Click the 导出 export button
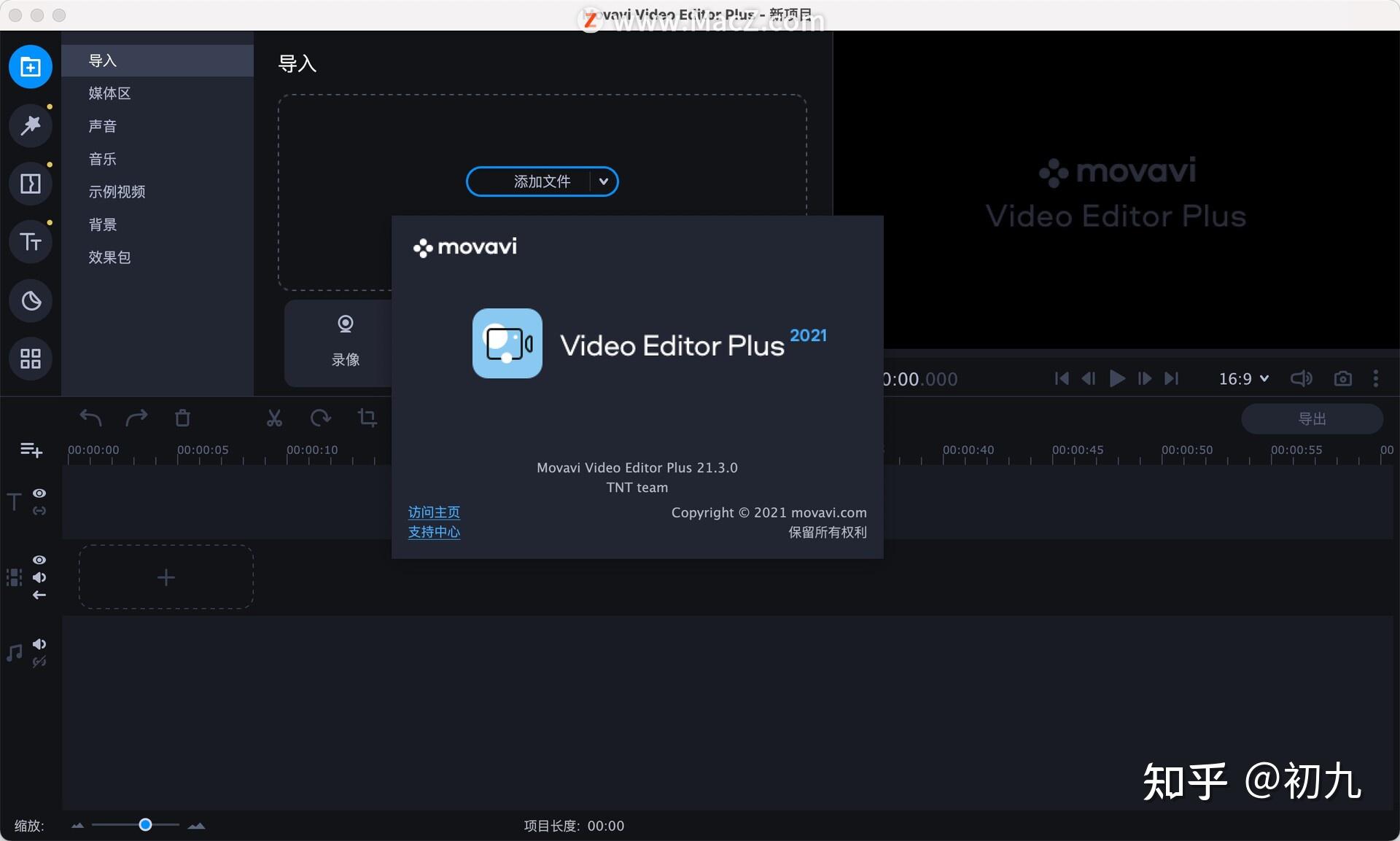This screenshot has width=1400, height=841. (1312, 419)
